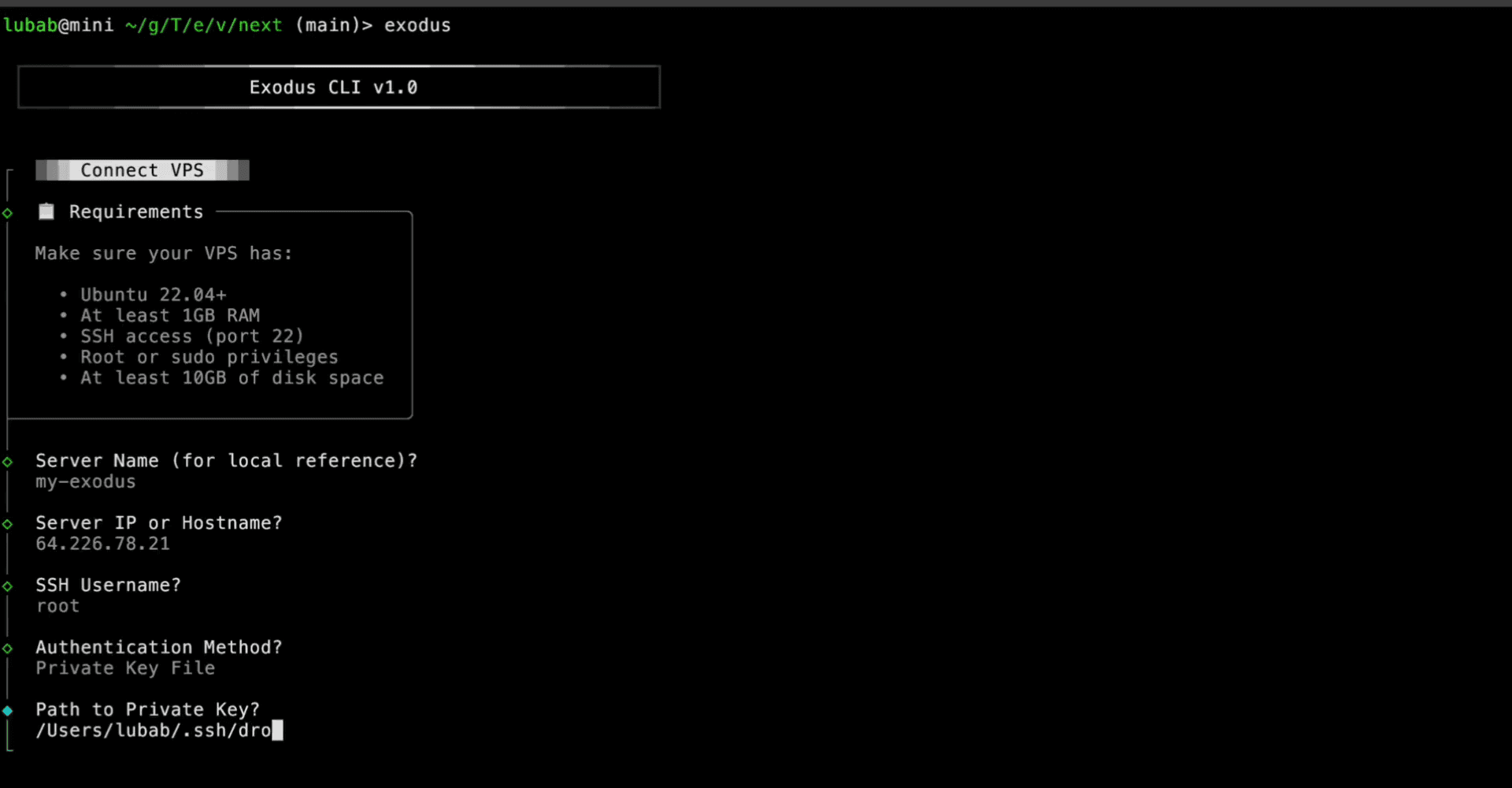Click the filled diamond beside Path to Private Key
Viewport: 1512px width, 788px height.
[8, 711]
